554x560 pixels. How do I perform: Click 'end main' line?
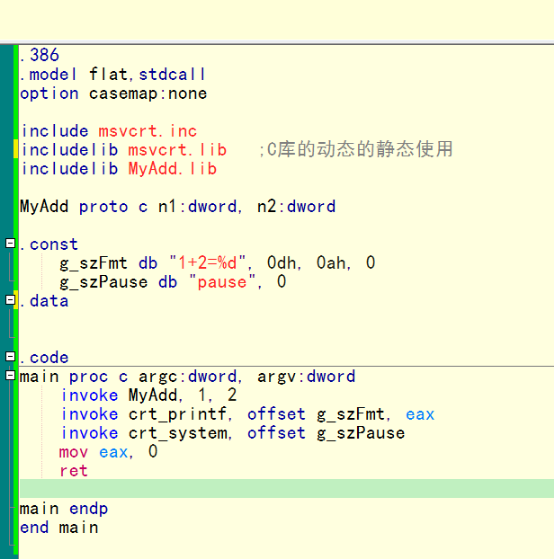pyautogui.click(x=59, y=528)
